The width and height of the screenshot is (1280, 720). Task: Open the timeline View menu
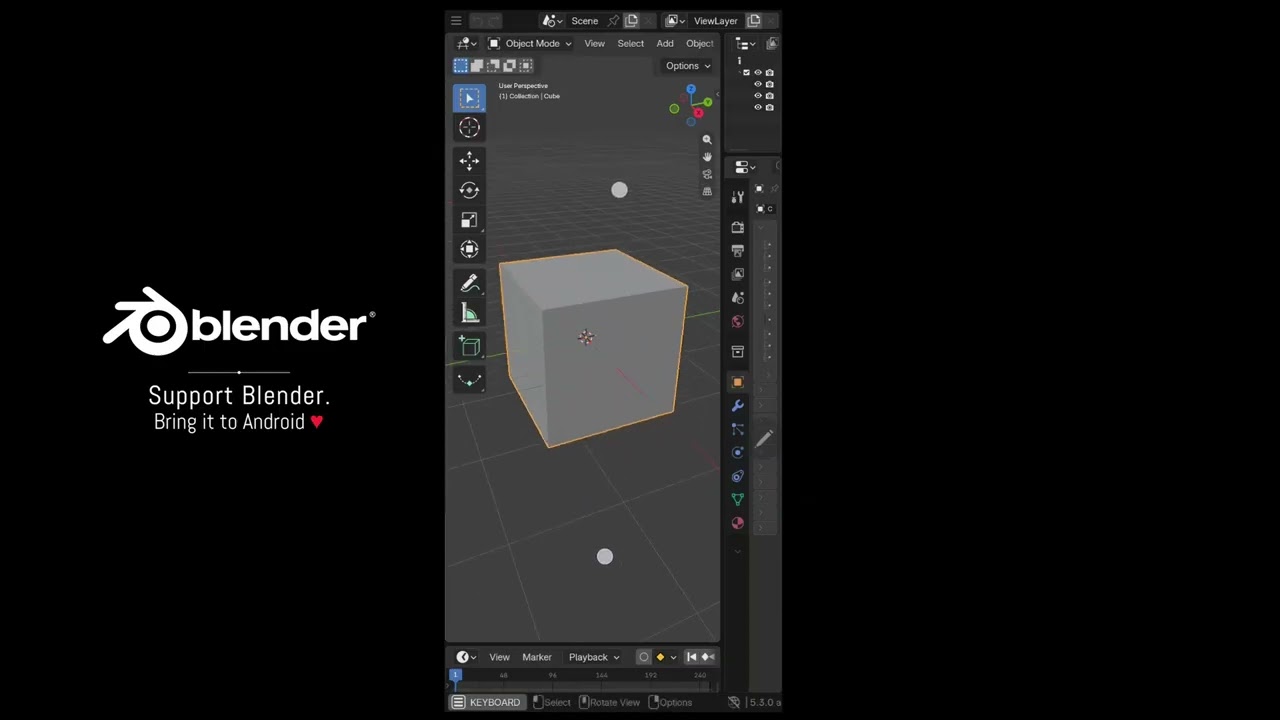click(x=499, y=657)
